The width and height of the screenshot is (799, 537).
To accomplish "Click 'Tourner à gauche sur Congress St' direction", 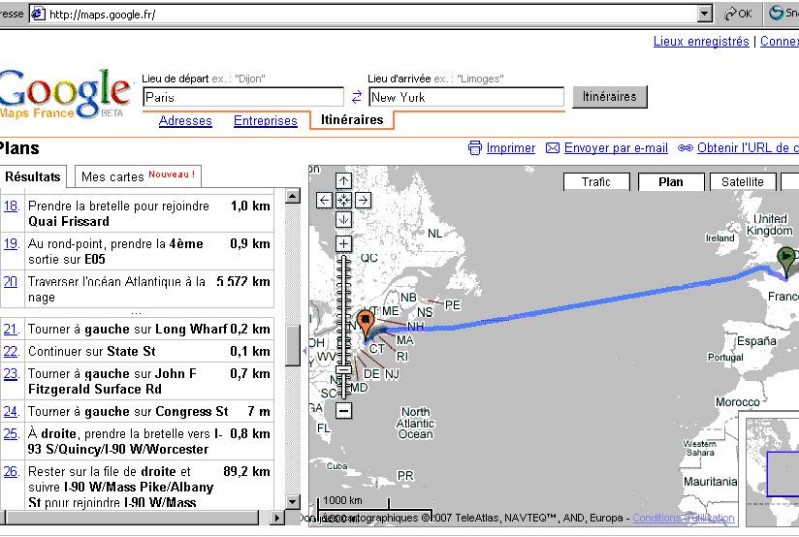I will (128, 412).
